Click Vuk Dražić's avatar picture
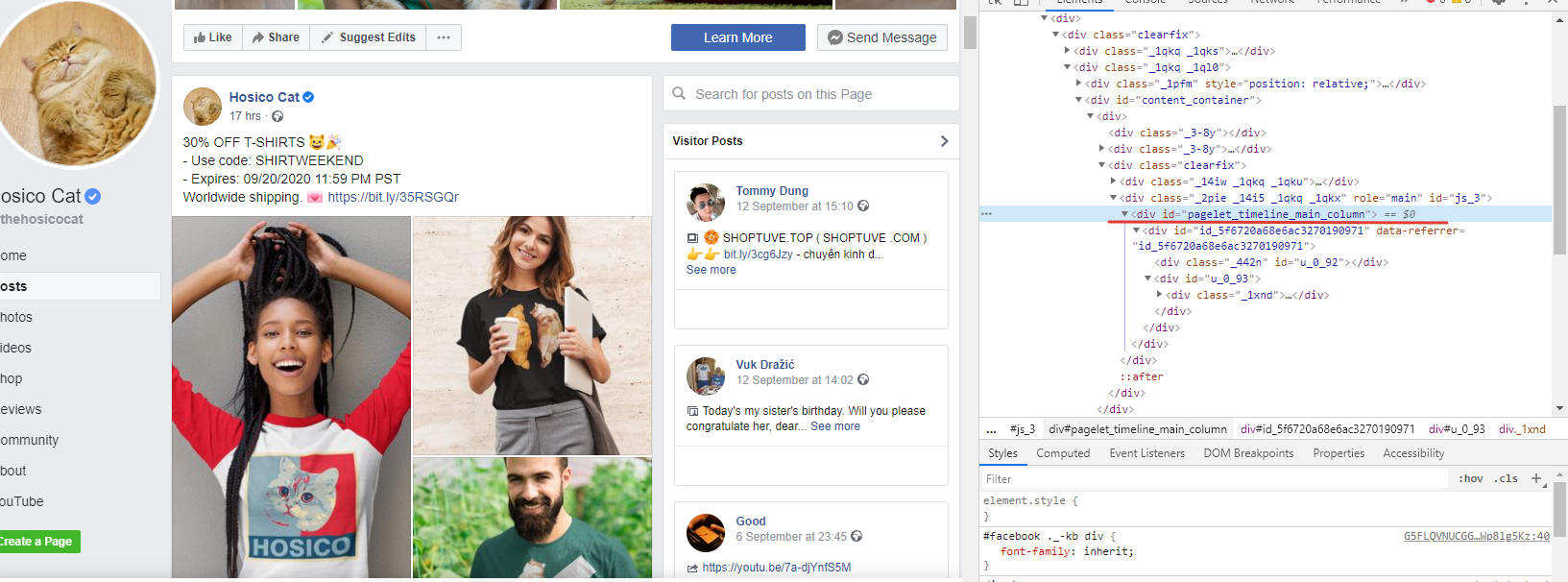Screen dimensions: 1568x582 pos(706,376)
